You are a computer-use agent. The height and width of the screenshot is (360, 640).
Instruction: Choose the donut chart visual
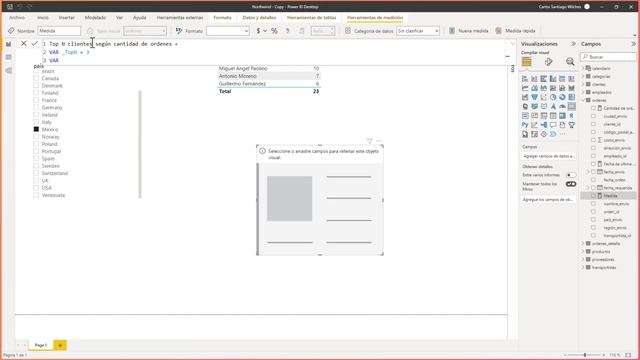pyautogui.click(x=562, y=97)
